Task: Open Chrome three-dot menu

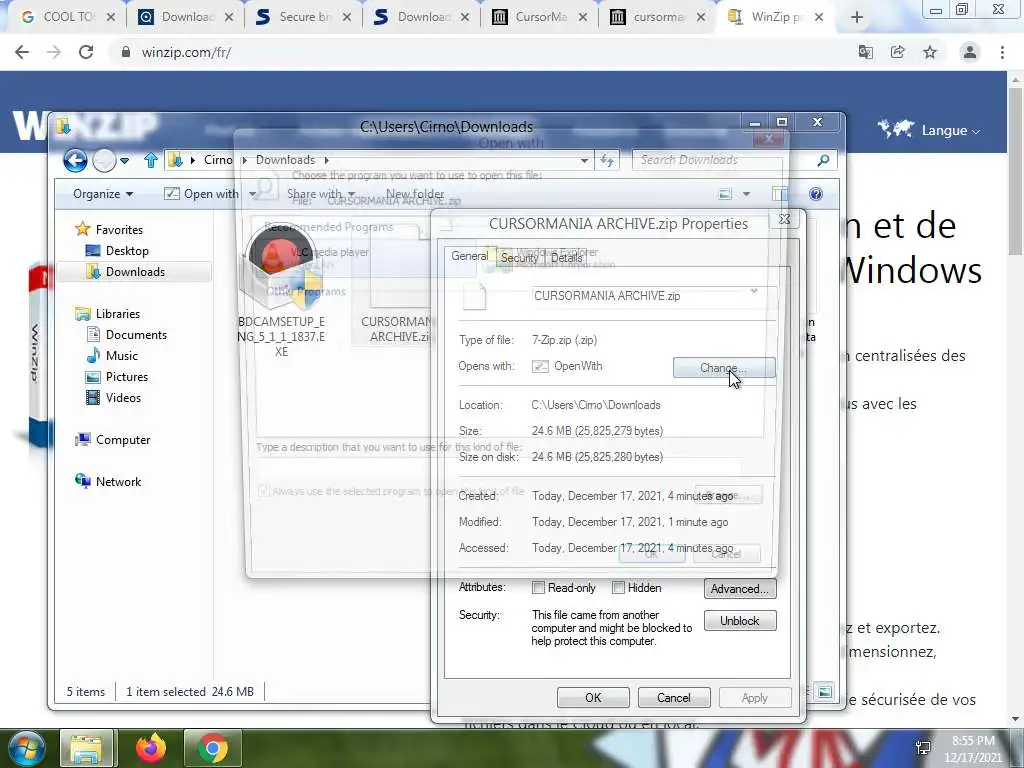Action: coord(1002,52)
